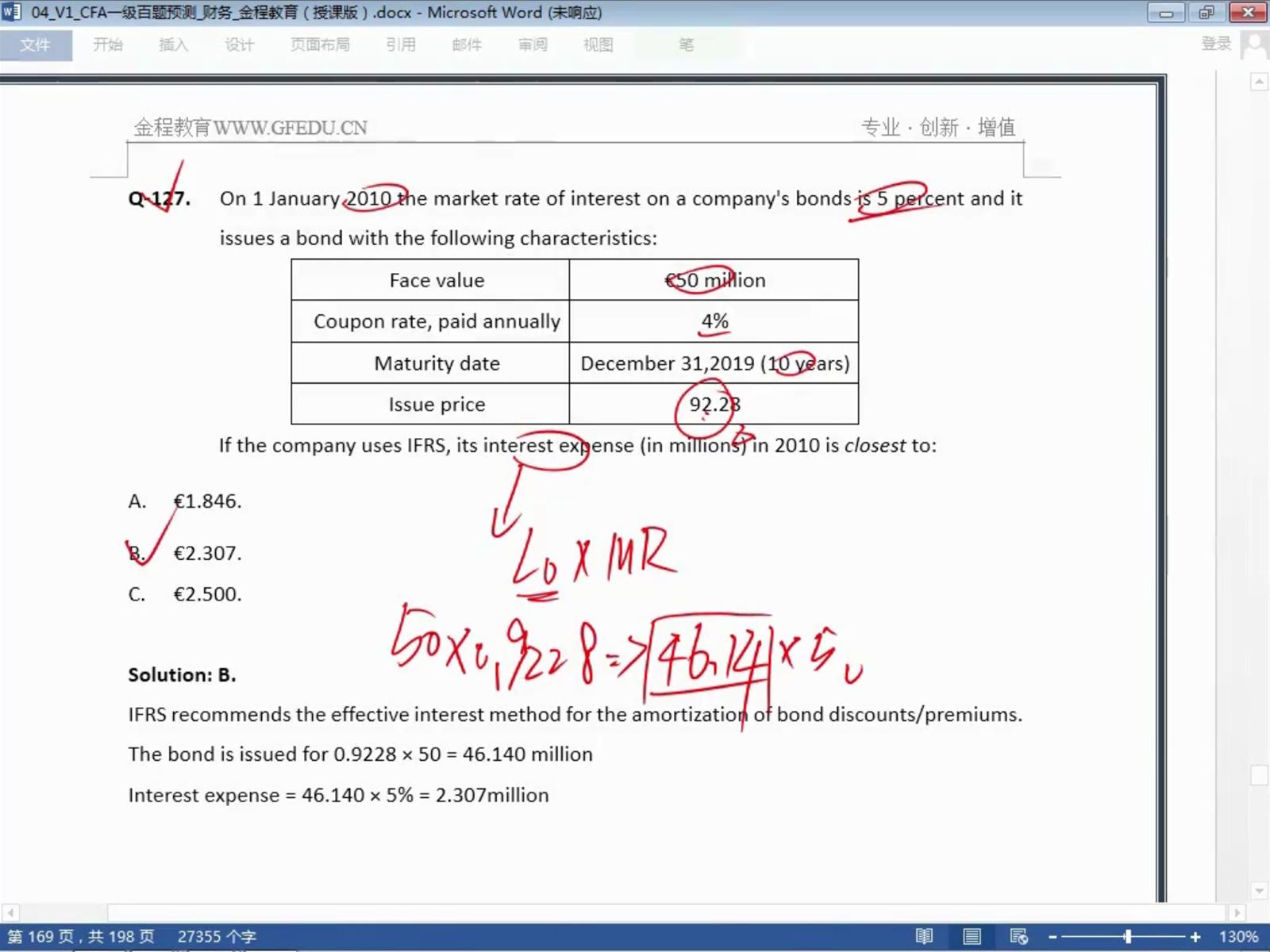Click the header text 金程教育WWW.GFEDU.CN

250,127
